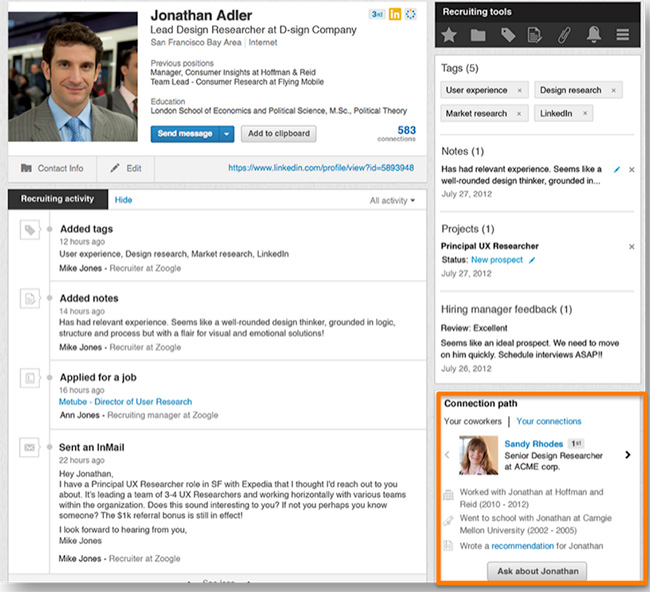This screenshot has height=592, width=650.
Task: Click the Add to clipboard button
Action: (x=279, y=134)
